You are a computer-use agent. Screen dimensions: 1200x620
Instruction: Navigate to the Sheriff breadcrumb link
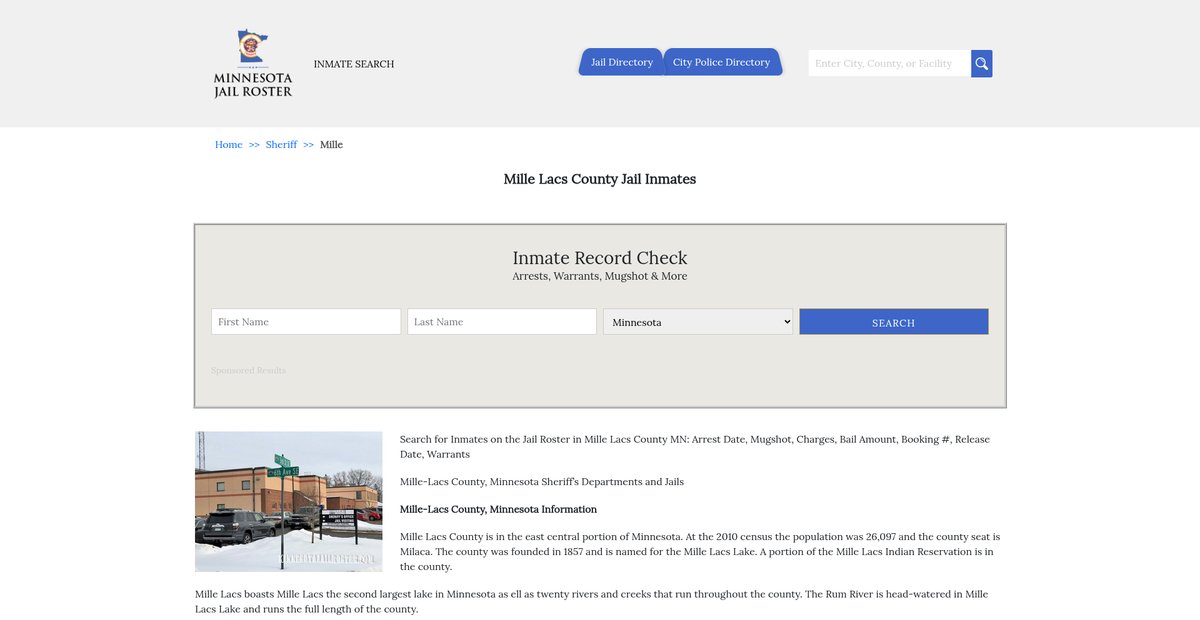pyautogui.click(x=281, y=145)
